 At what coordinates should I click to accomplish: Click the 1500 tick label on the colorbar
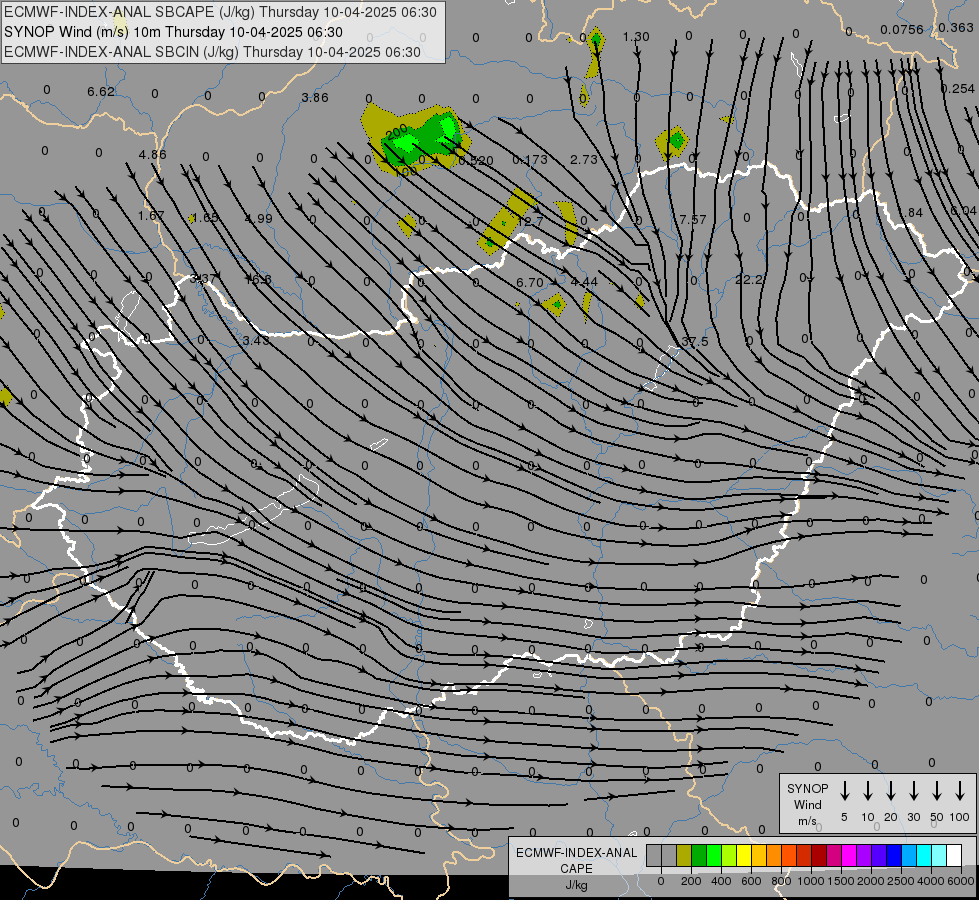pos(840,881)
